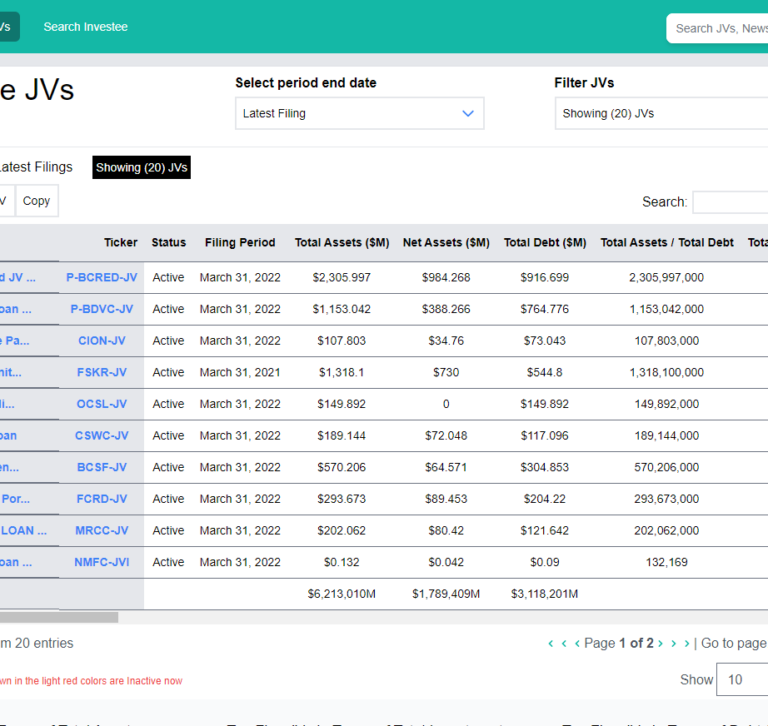Open the MRCC-JV ticker link
768x726 pixels.
[102, 531]
